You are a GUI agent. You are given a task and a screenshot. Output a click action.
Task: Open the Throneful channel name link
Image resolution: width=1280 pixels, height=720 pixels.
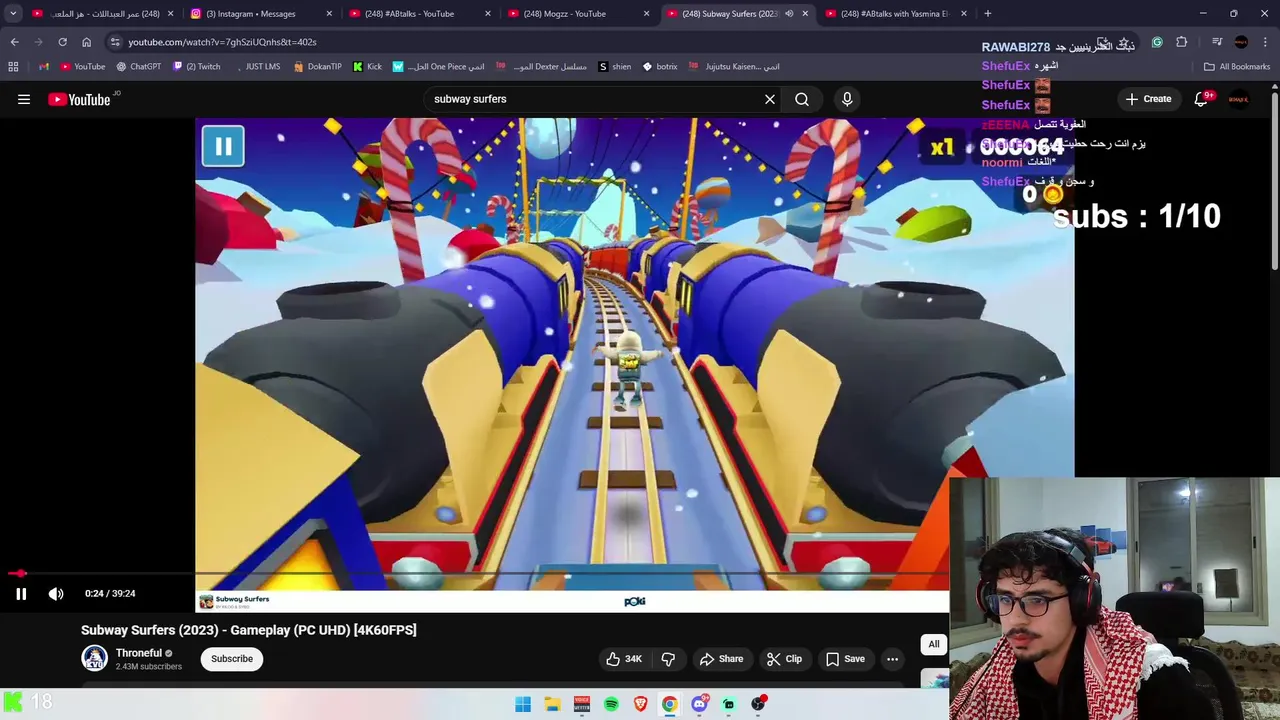tap(138, 653)
